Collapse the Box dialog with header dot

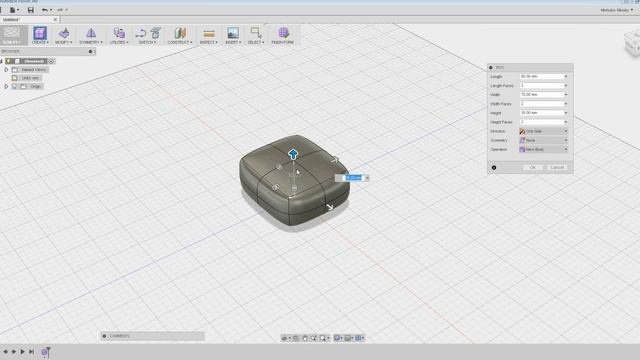pos(491,67)
